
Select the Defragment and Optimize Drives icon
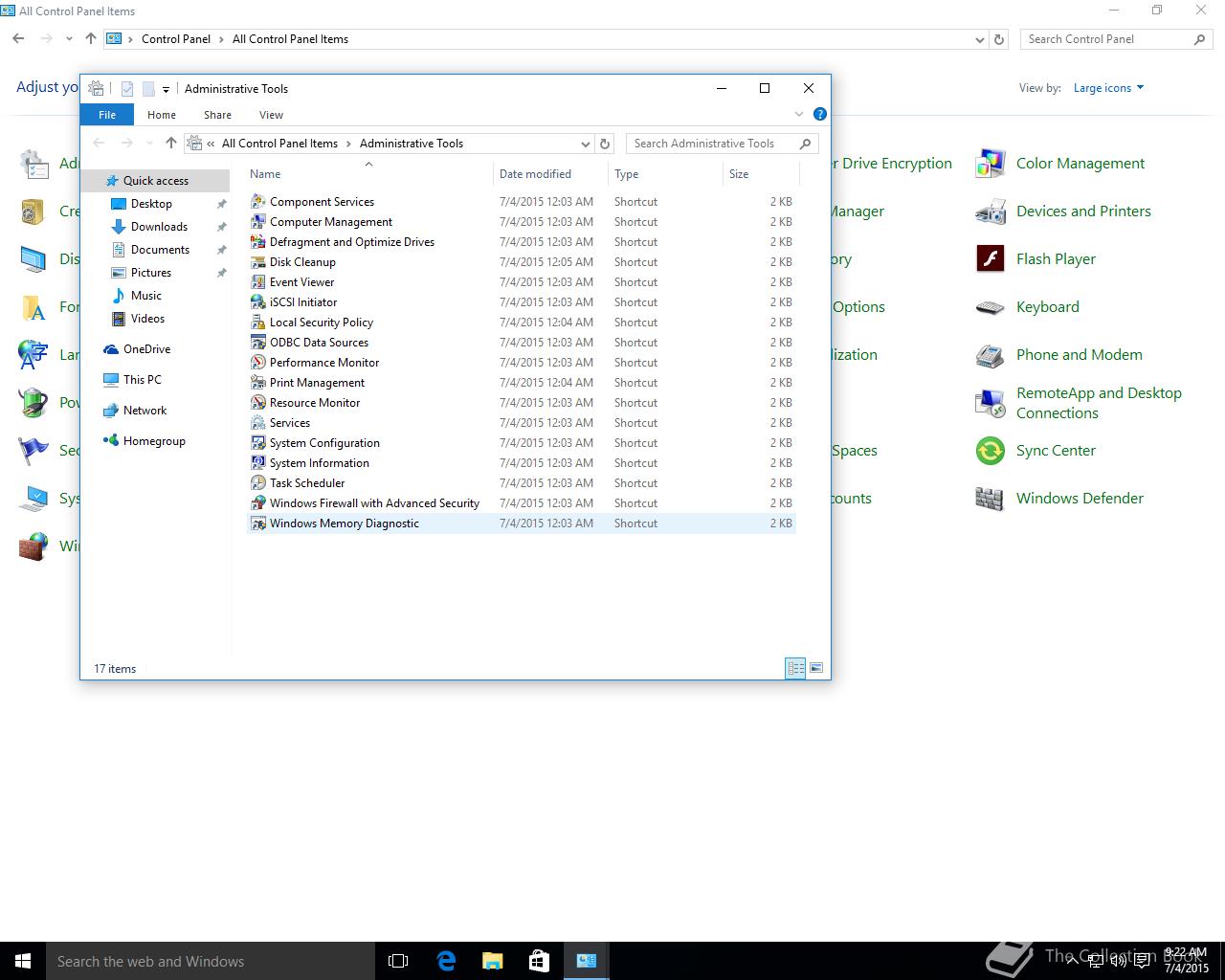(x=257, y=242)
